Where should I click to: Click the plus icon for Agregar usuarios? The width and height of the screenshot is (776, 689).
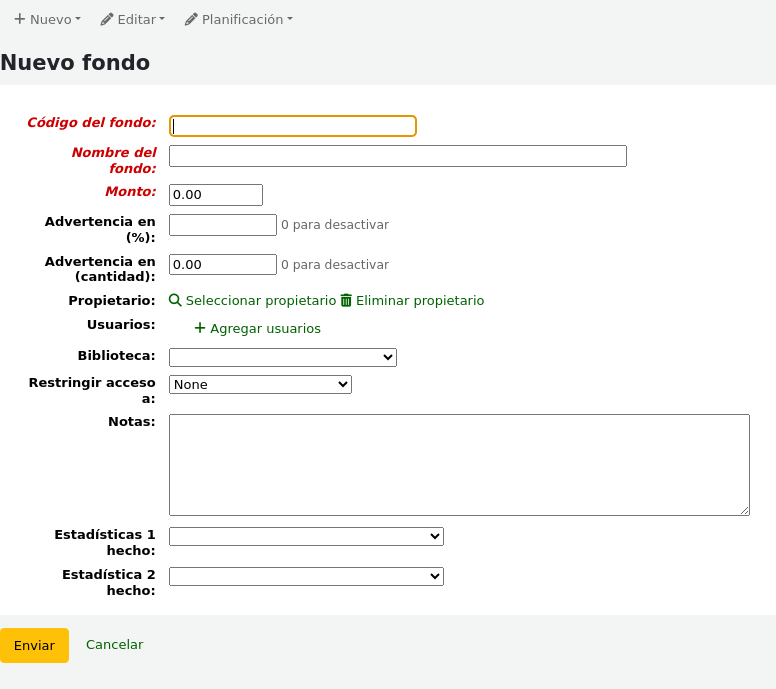pos(200,328)
